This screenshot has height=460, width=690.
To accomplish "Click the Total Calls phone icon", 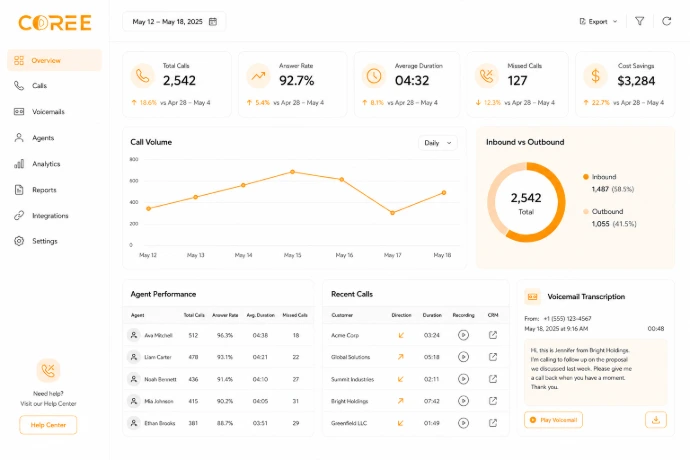I will (x=143, y=76).
